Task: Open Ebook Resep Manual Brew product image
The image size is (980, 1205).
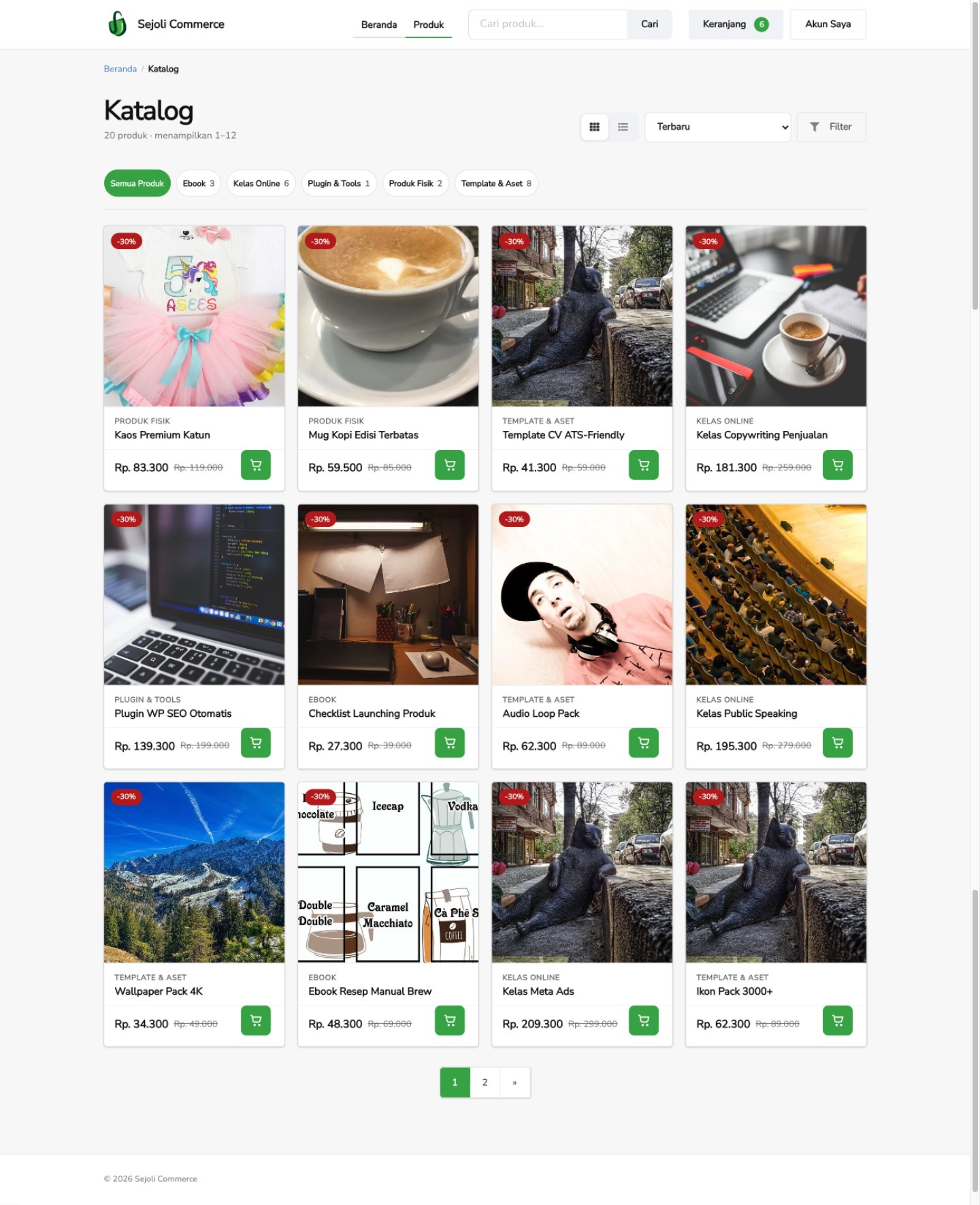Action: tap(388, 872)
